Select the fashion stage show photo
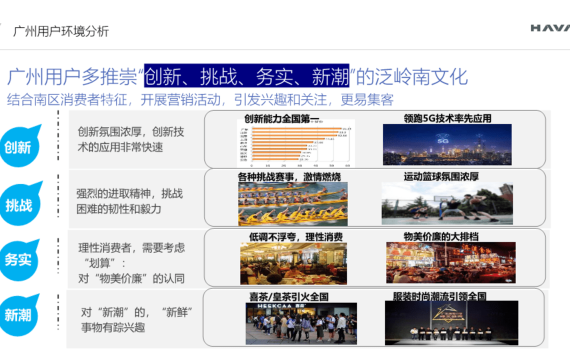The image size is (570, 360). [451, 323]
